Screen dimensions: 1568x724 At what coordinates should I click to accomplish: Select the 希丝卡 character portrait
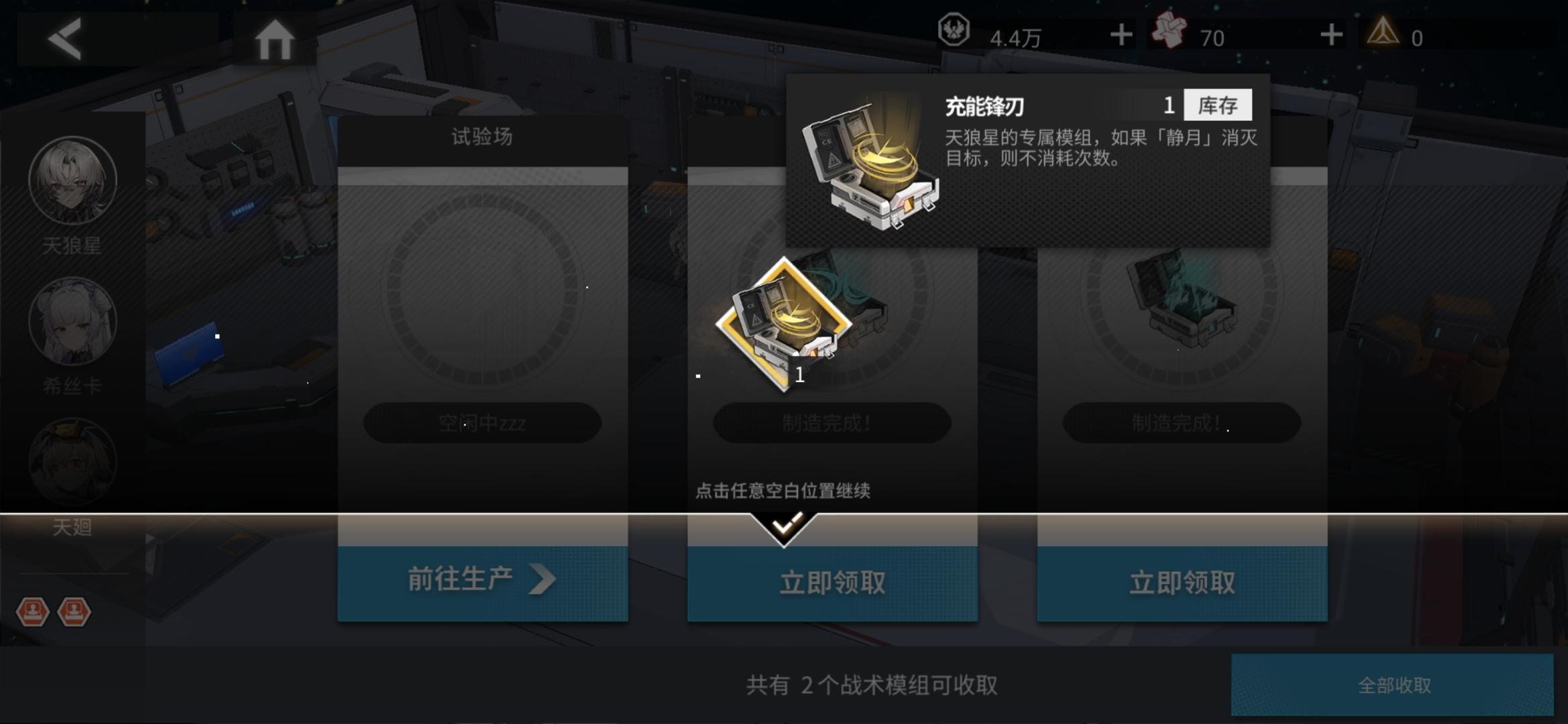tap(72, 321)
